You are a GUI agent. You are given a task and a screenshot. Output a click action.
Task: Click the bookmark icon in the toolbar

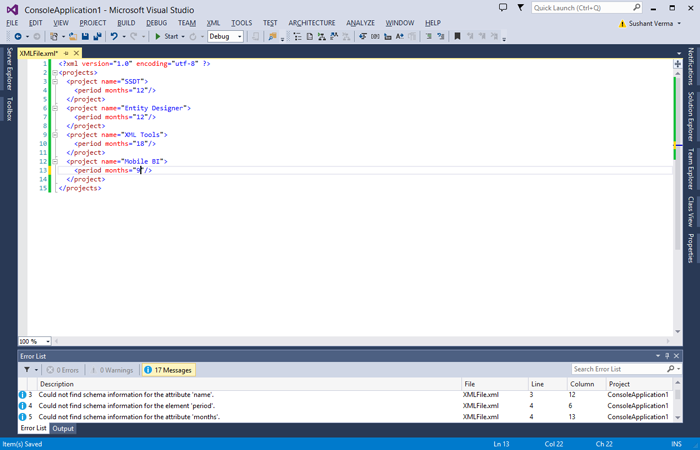pyautogui.click(x=457, y=36)
